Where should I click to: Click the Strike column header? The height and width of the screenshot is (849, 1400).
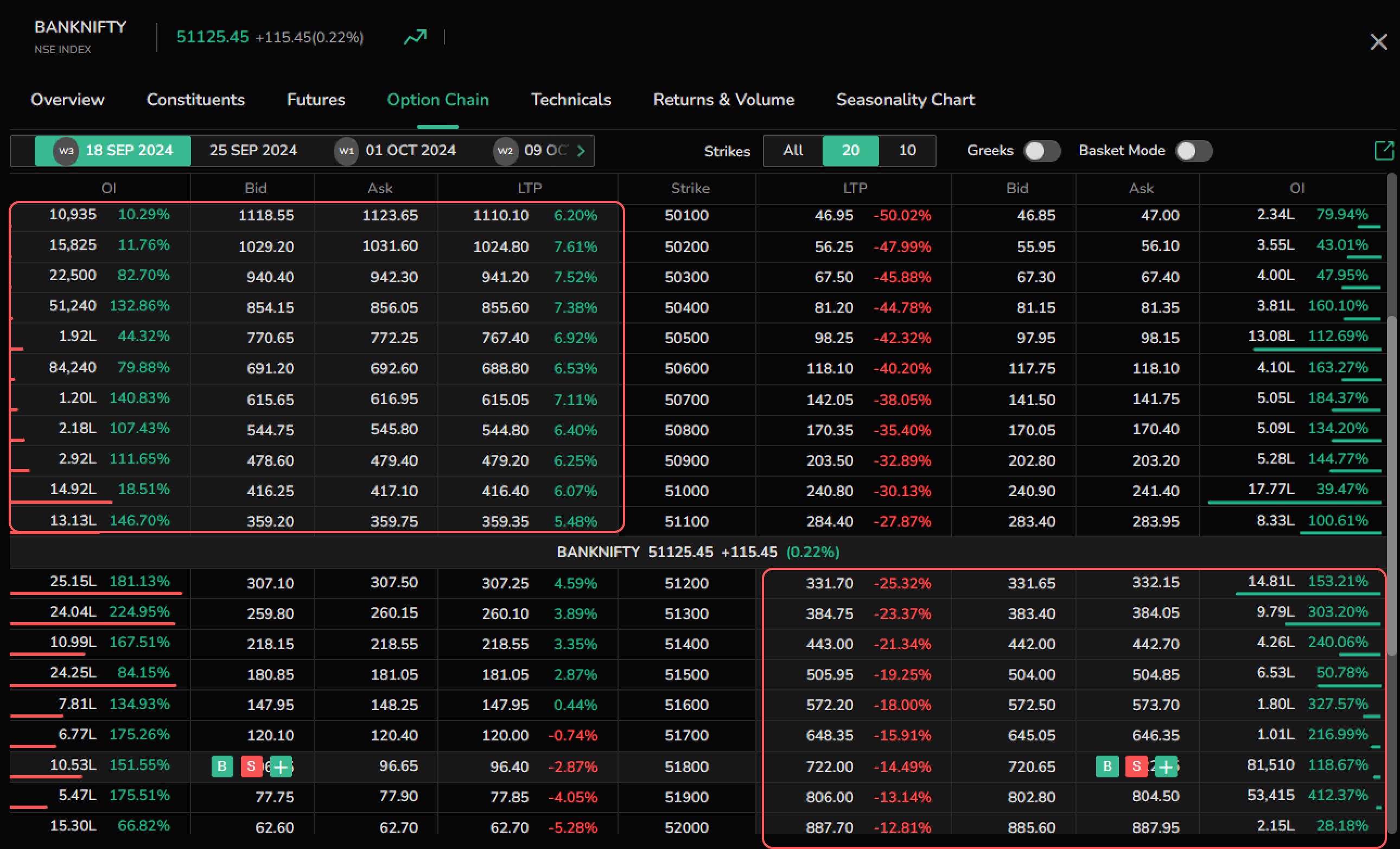tap(690, 188)
